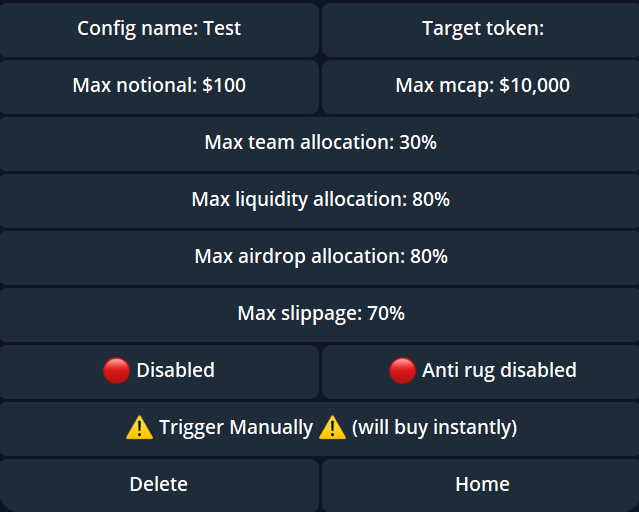This screenshot has height=512, width=639.
Task: Set the Target token field
Action: pos(482,28)
